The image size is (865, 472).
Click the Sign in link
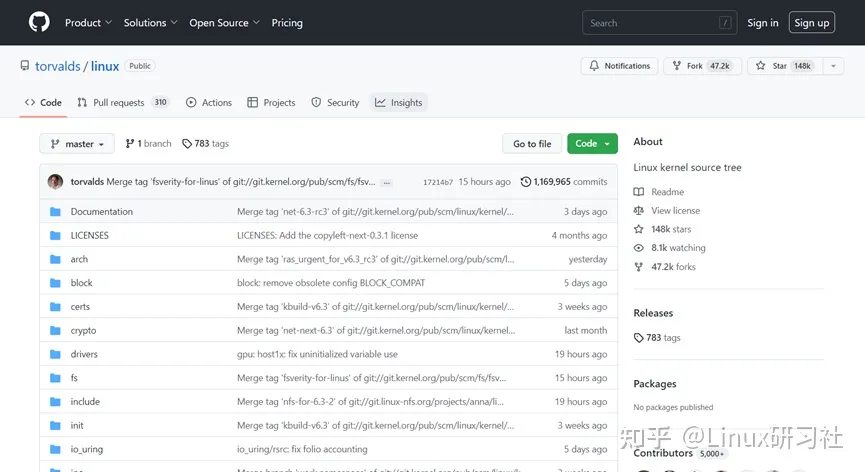(762, 23)
